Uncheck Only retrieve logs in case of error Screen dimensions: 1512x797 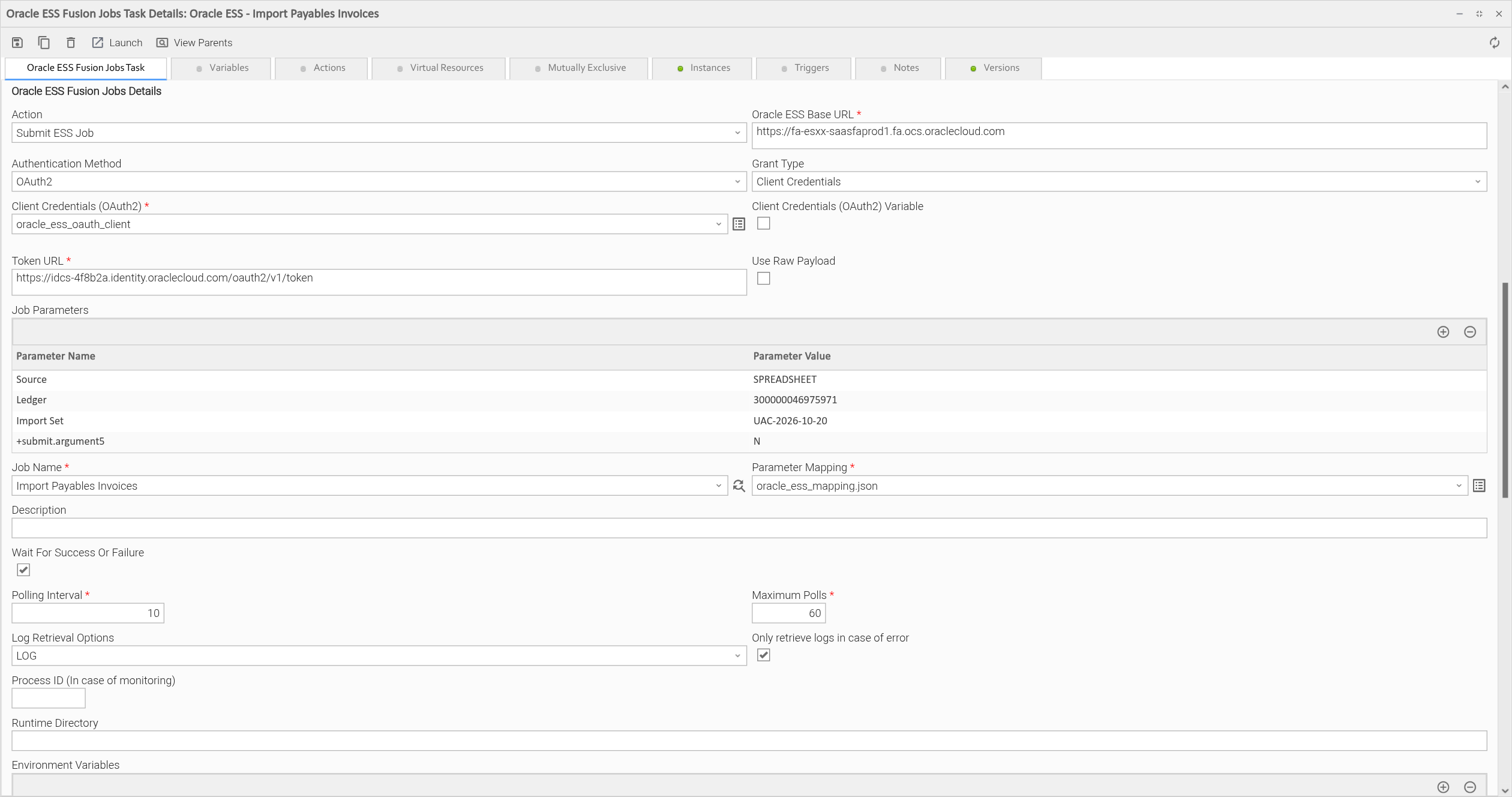point(763,655)
